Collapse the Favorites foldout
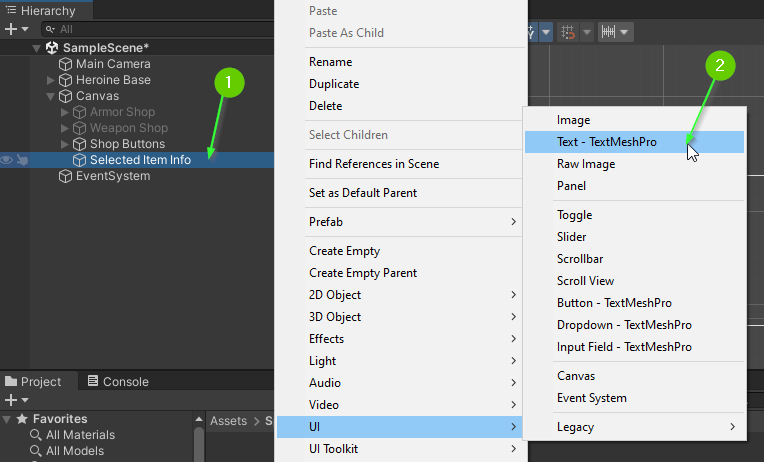The width and height of the screenshot is (764, 462). tap(7, 419)
